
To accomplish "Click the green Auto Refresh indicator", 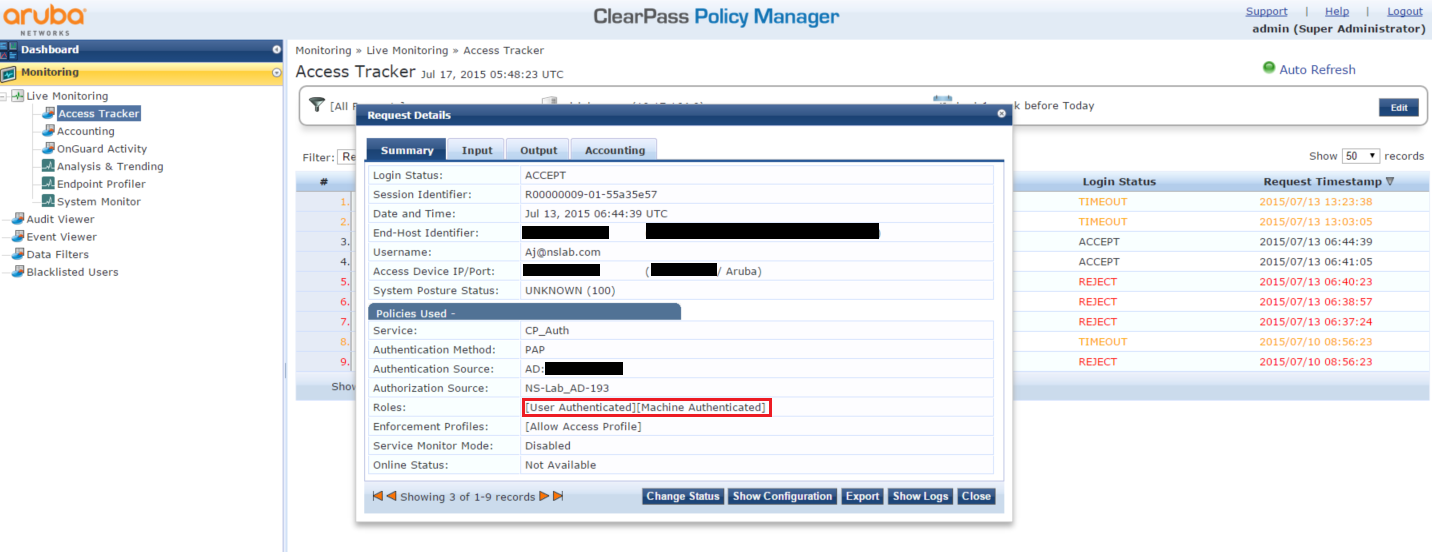I will pyautogui.click(x=1269, y=68).
